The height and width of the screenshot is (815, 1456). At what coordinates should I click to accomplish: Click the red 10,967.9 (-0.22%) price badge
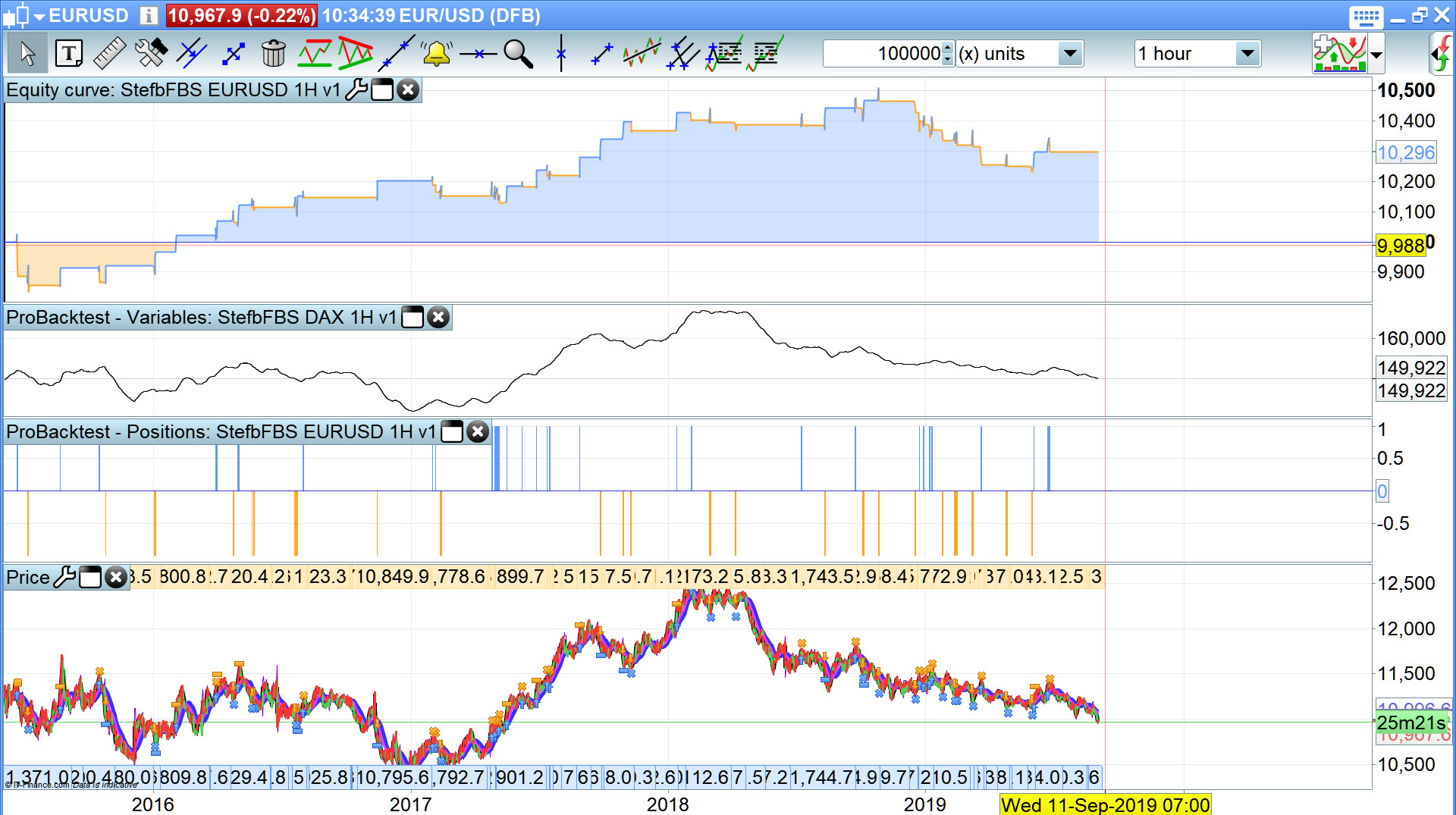pos(242,15)
